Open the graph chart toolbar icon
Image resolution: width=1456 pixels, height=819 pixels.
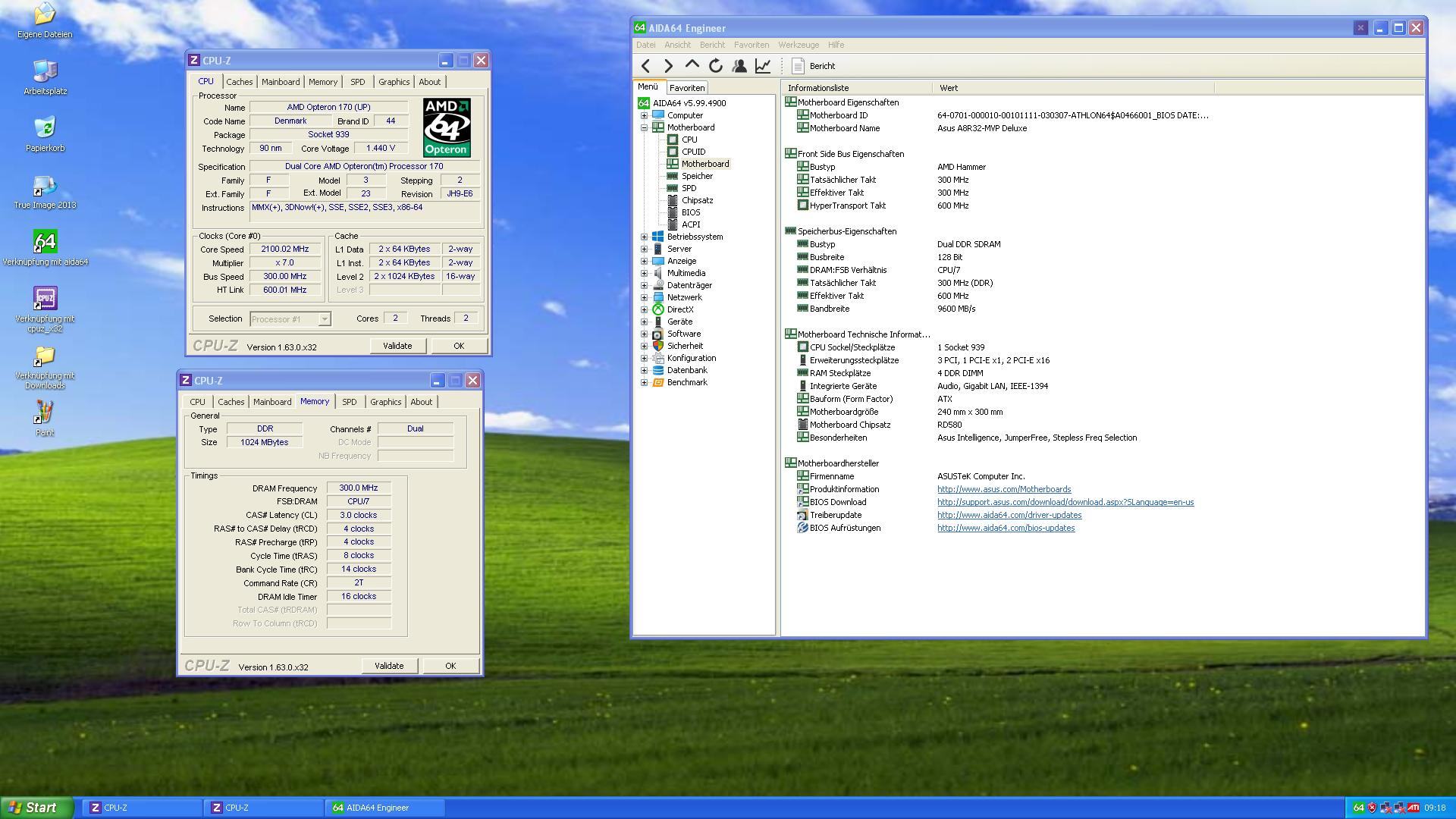click(763, 66)
